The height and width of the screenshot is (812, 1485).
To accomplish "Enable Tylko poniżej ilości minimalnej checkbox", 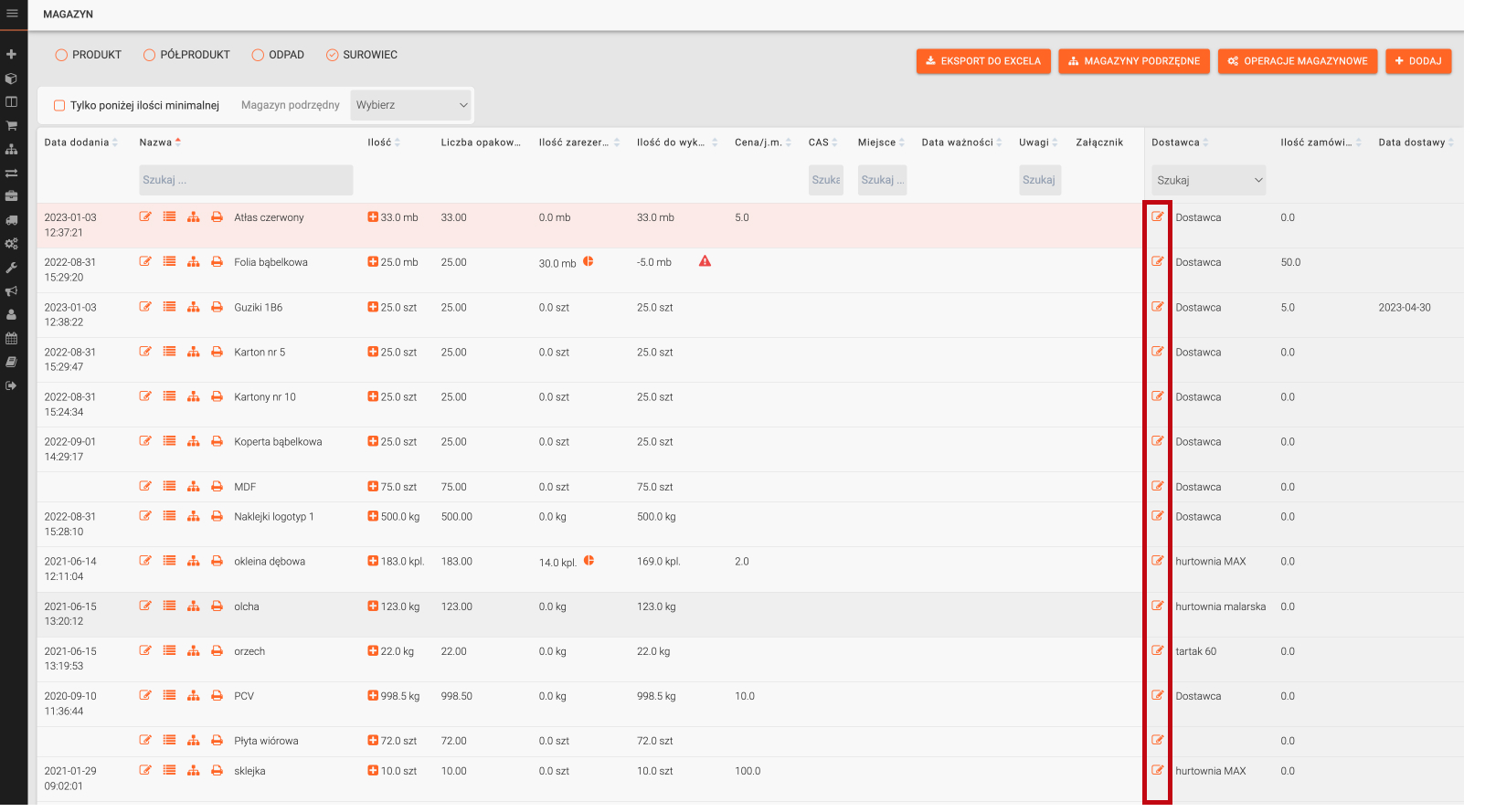I will pos(59,106).
